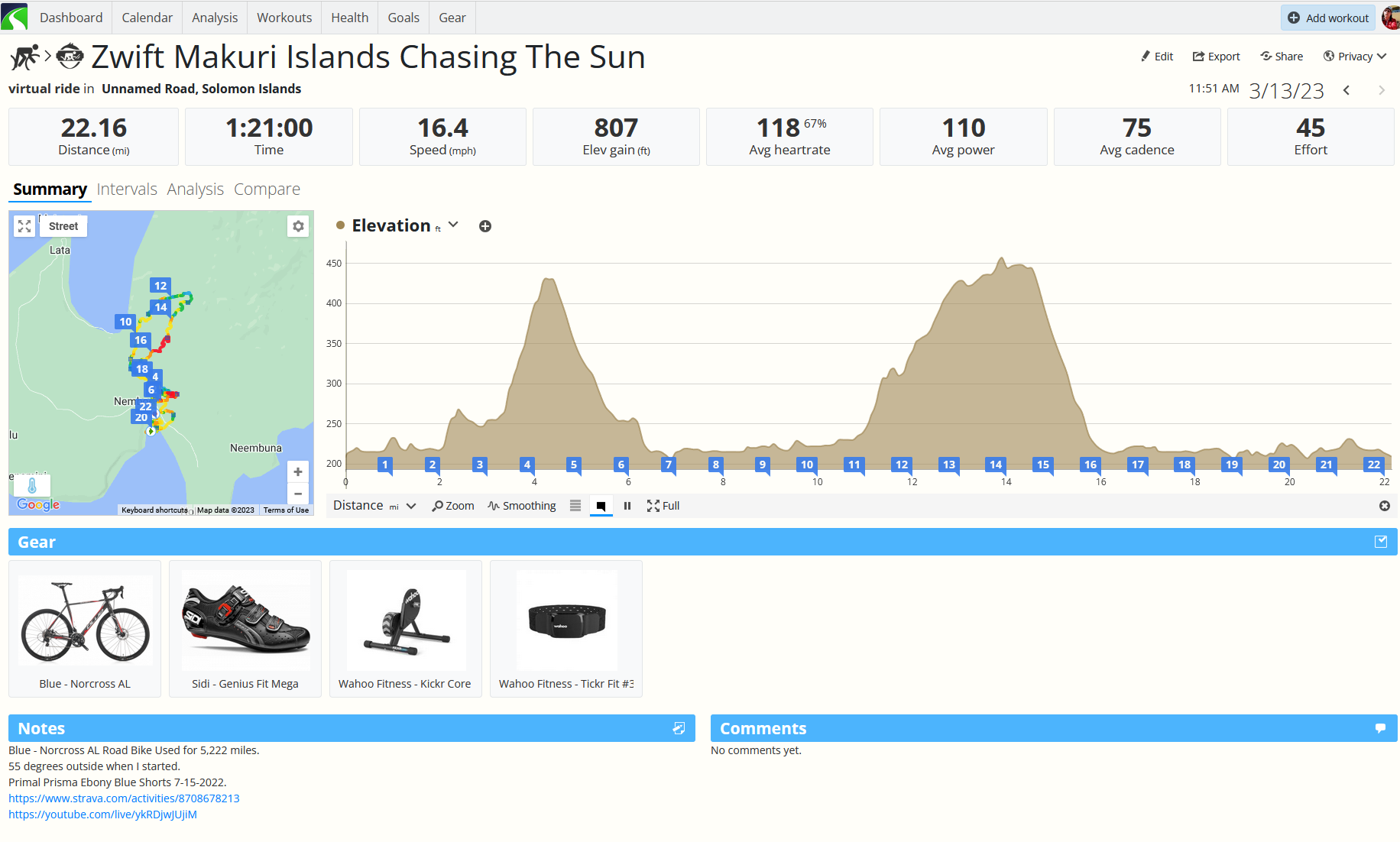This screenshot has width=1400, height=842.
Task: Click the map zoom in plus control
Action: pyautogui.click(x=298, y=472)
